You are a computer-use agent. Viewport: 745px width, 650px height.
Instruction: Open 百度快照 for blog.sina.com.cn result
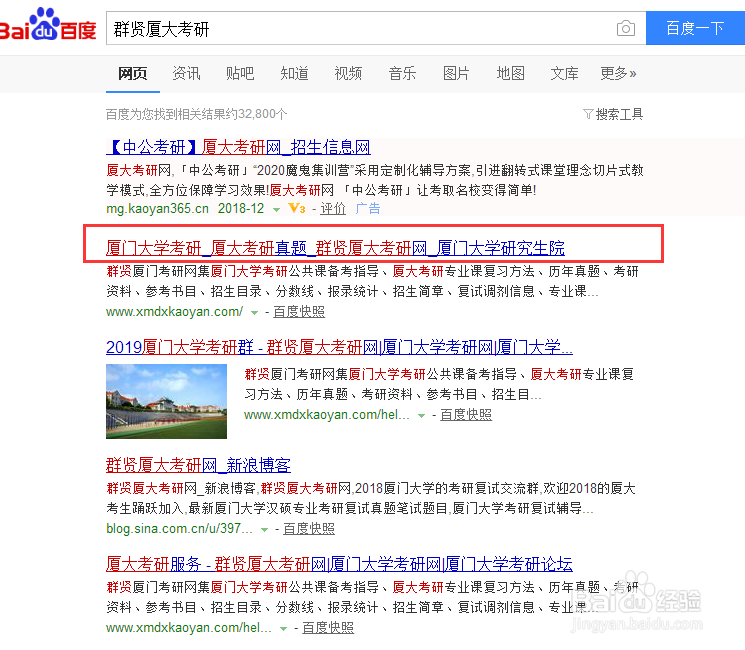pyautogui.click(x=309, y=529)
